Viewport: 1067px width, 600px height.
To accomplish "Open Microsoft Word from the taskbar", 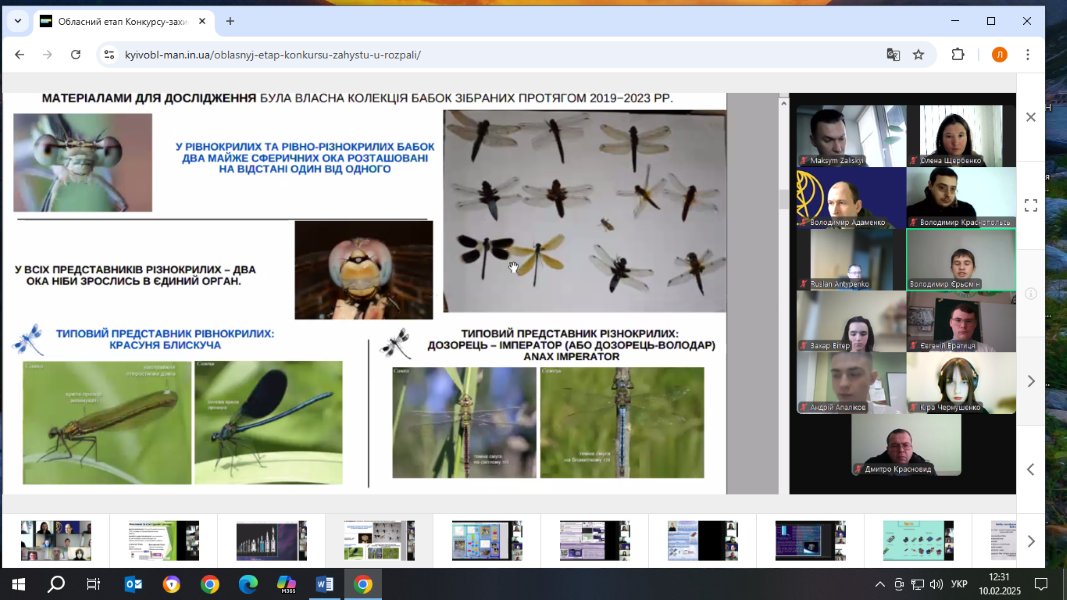I will [324, 584].
